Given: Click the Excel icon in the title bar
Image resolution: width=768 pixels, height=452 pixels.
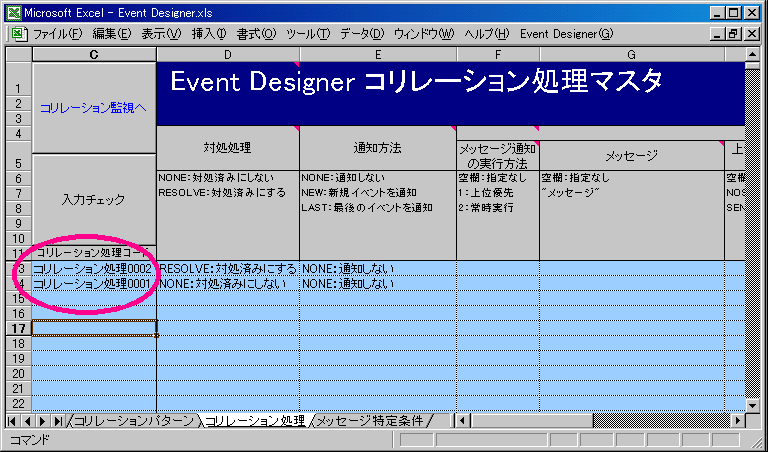Looking at the screenshot, I should (x=14, y=13).
